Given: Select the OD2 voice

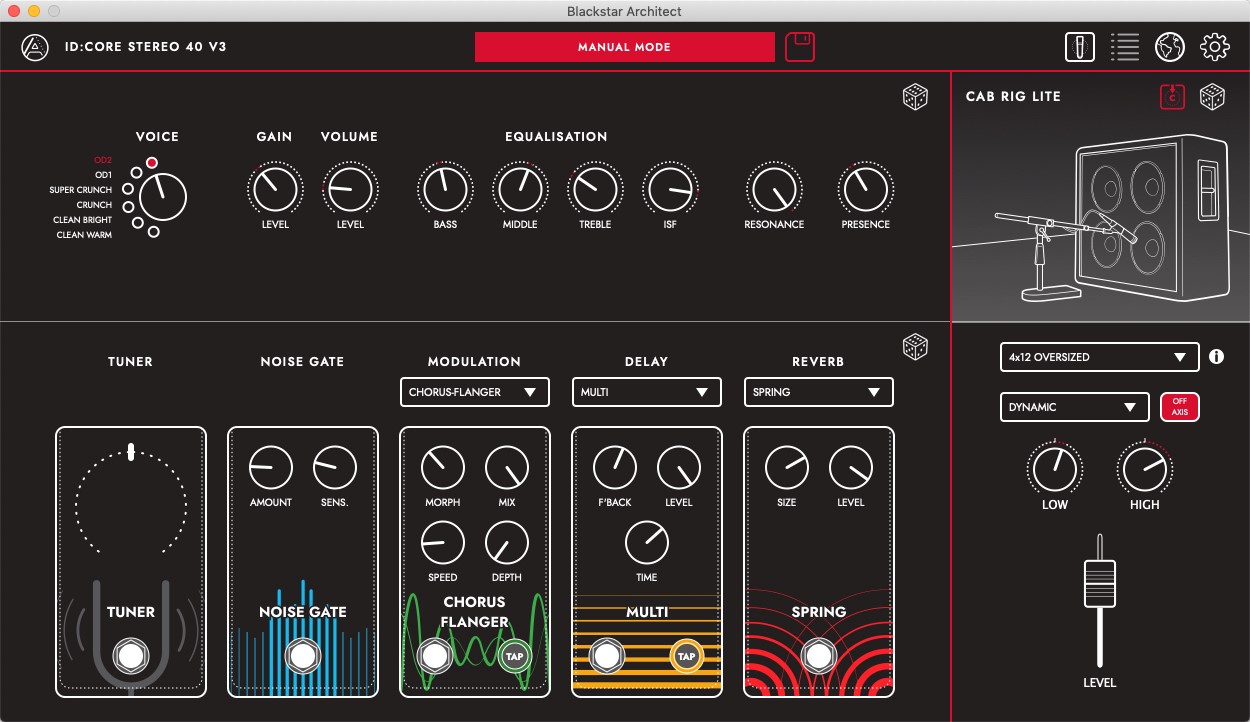Looking at the screenshot, I should point(151,162).
